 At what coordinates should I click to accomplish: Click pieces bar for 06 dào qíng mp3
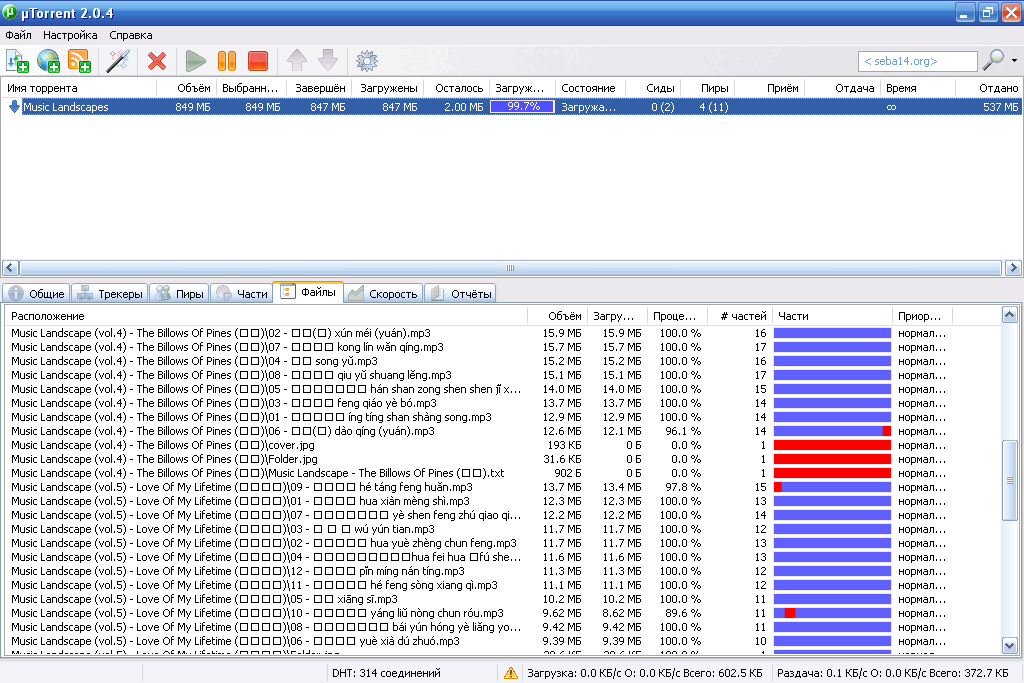point(832,431)
